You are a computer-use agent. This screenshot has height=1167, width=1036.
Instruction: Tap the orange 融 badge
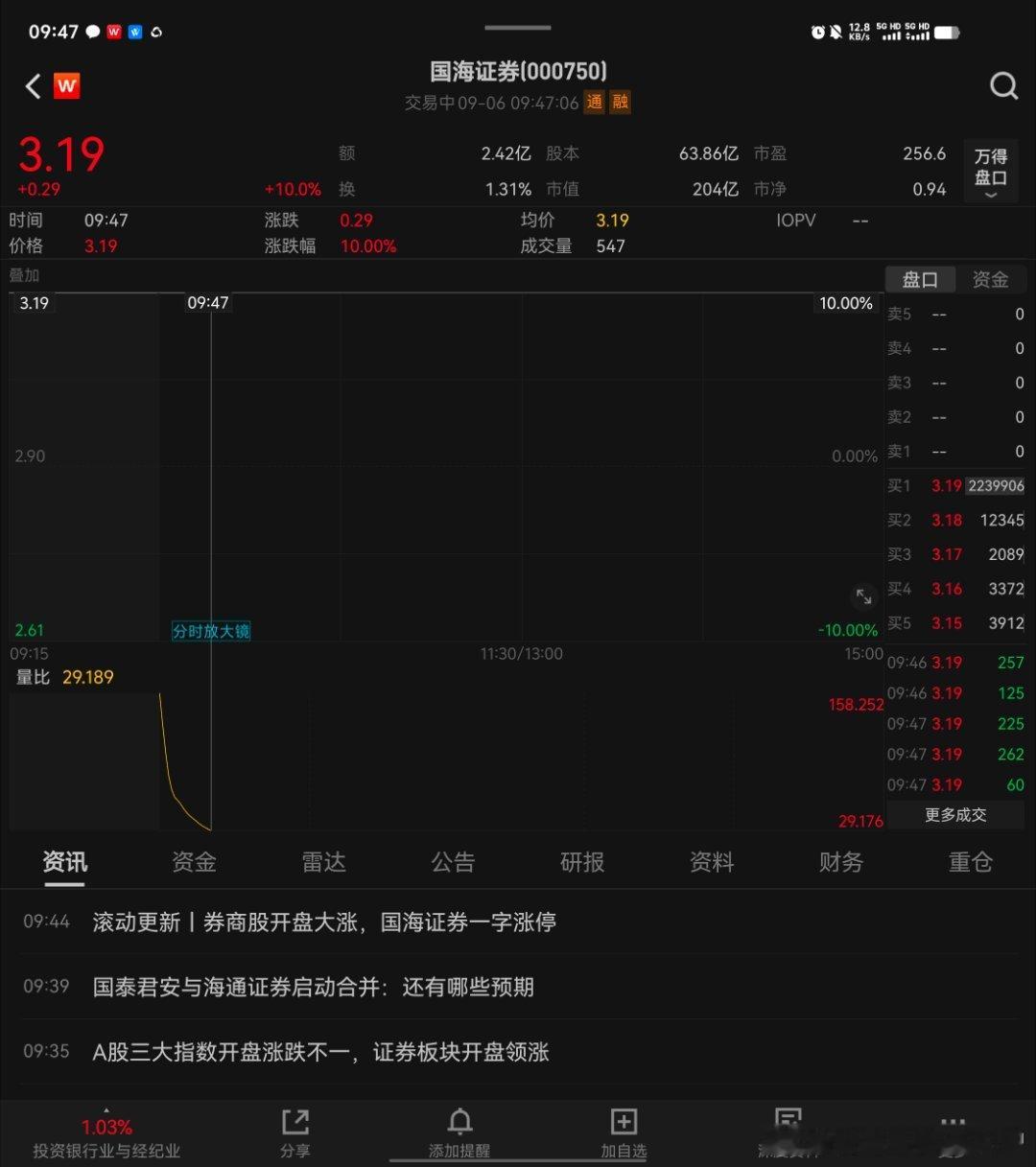coord(621,103)
